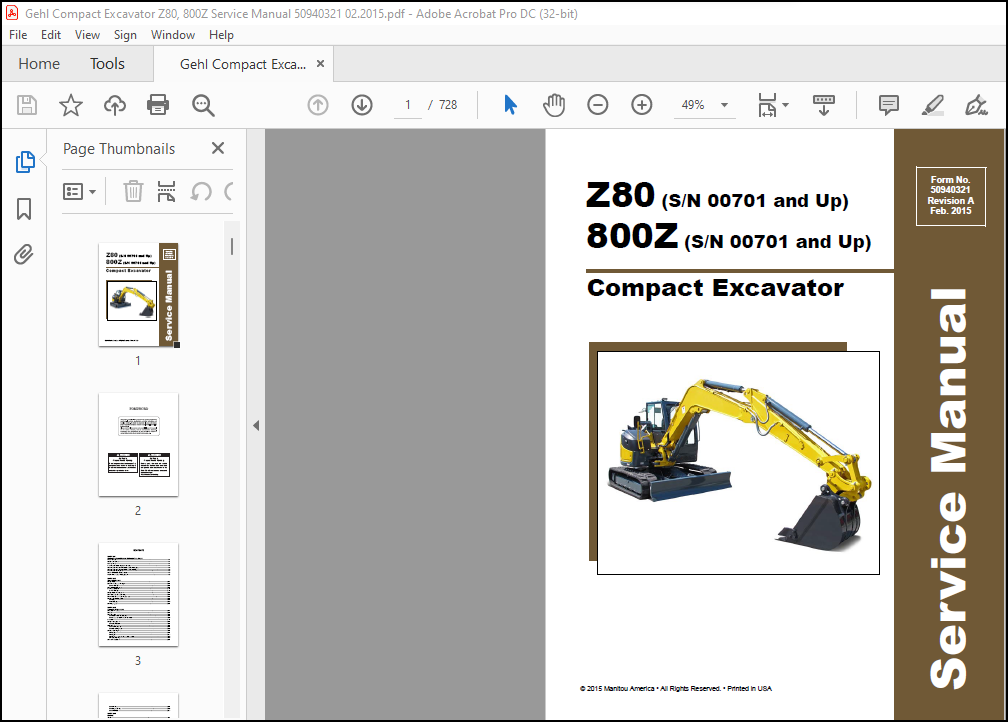Open the View menu
Screen dimensions: 1008x722
(87, 35)
